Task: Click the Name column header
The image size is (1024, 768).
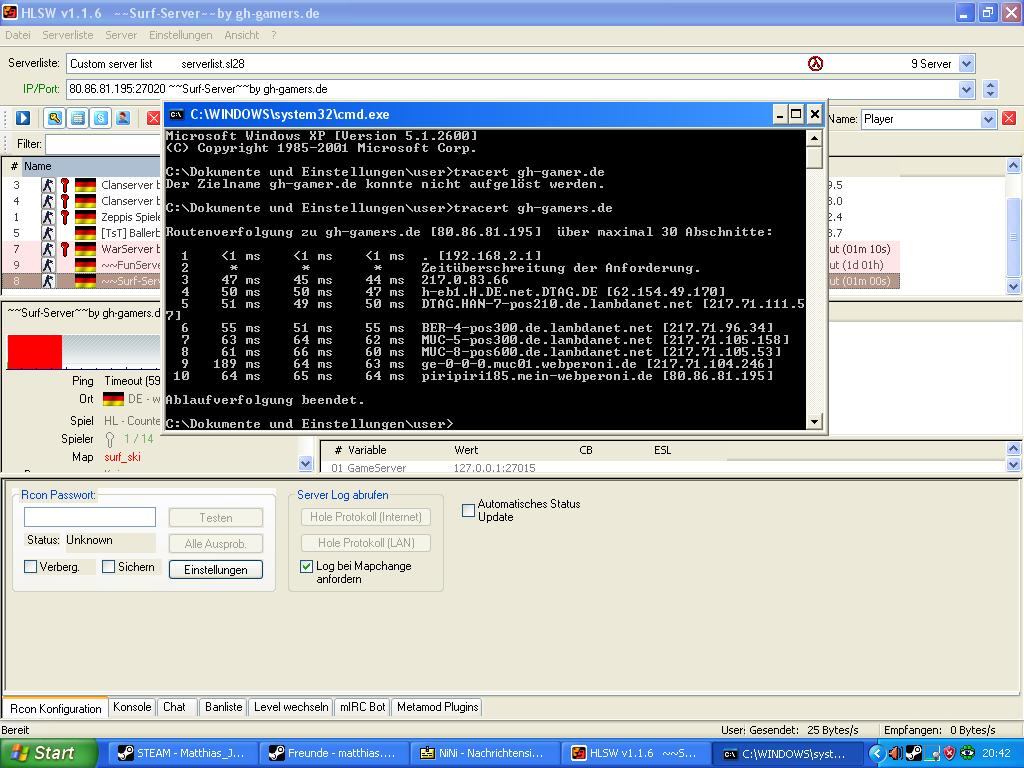Action: click(91, 166)
